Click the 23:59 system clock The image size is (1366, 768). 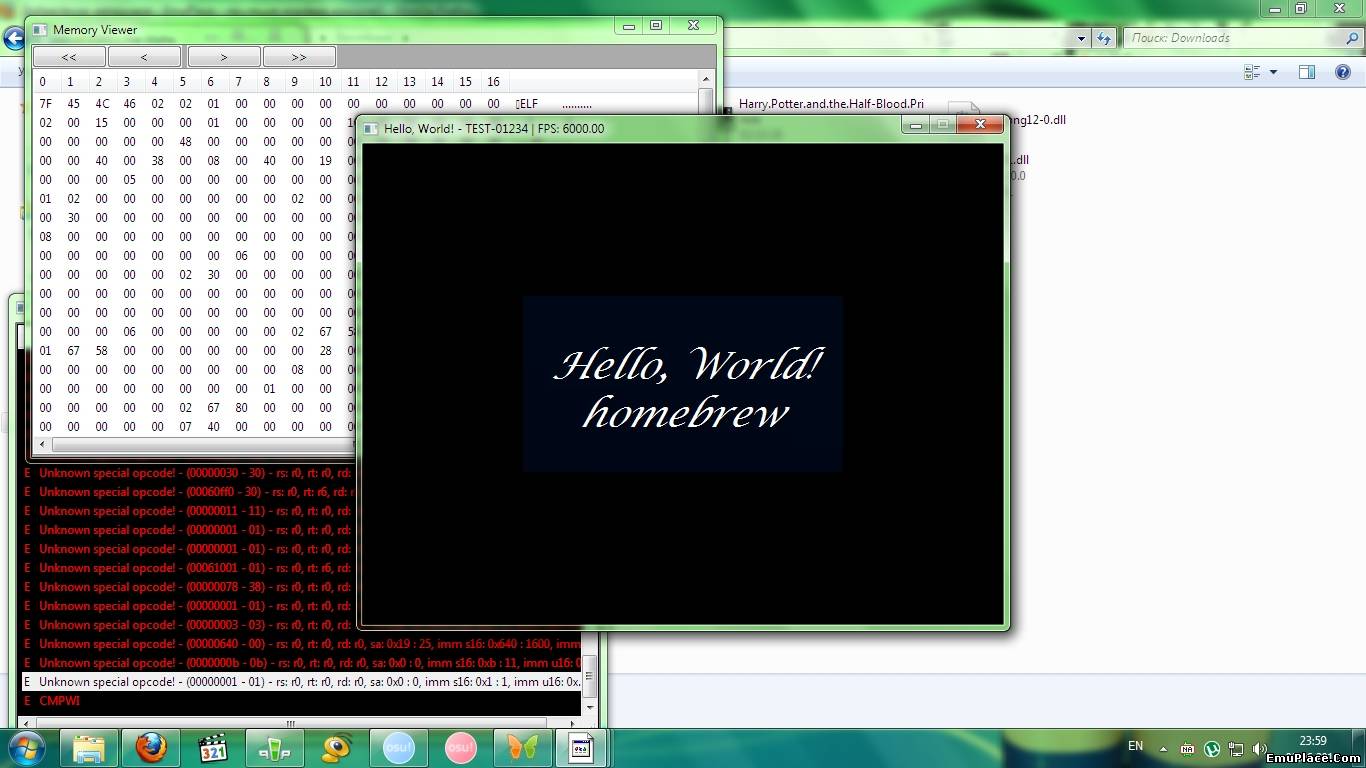coord(1313,741)
